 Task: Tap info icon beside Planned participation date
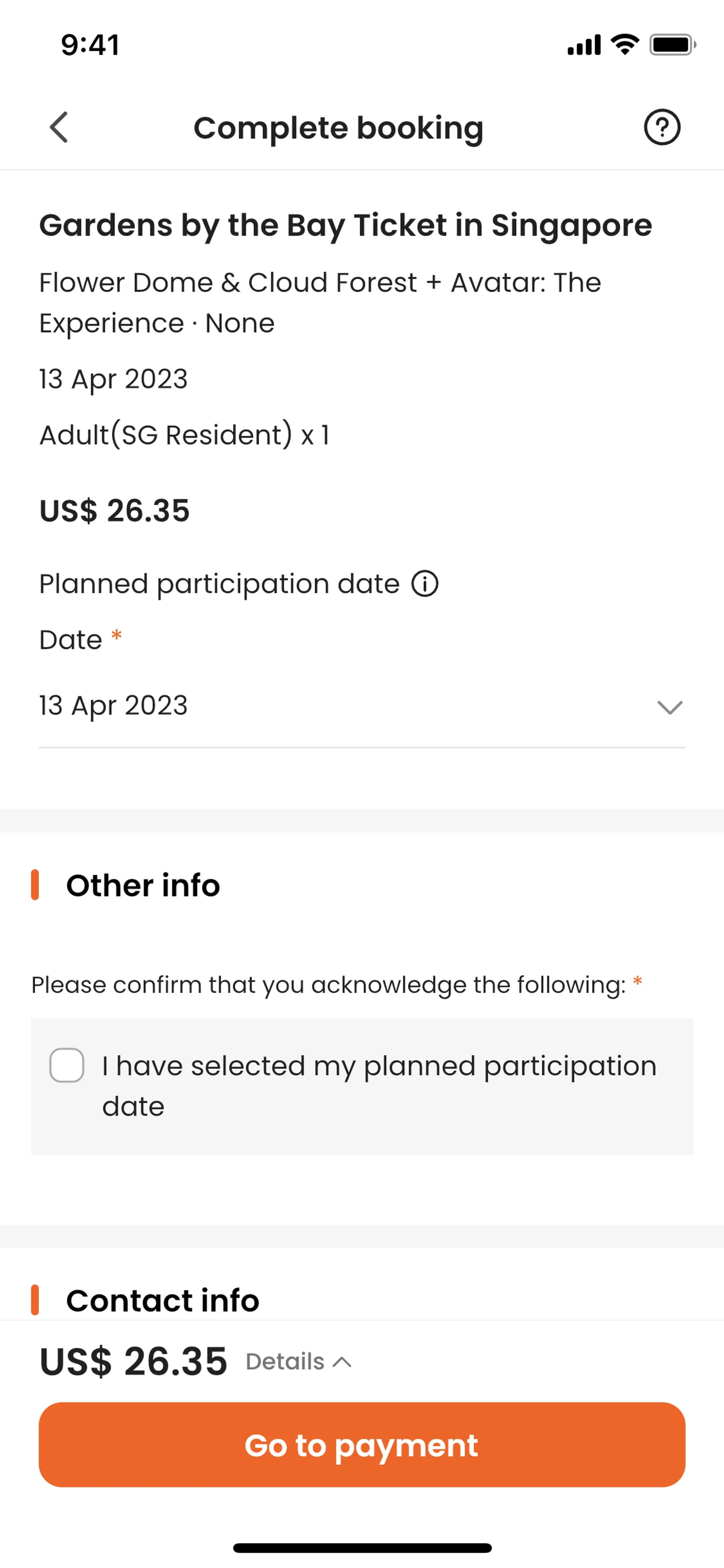coord(425,584)
